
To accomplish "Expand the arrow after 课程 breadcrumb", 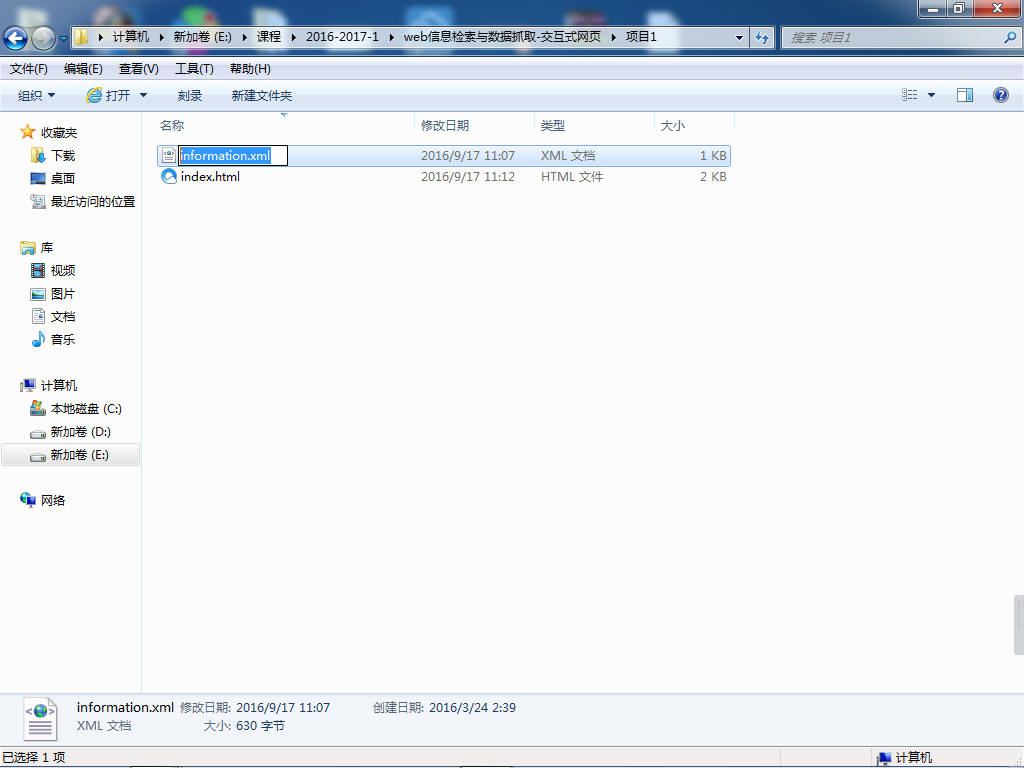I will pyautogui.click(x=294, y=37).
